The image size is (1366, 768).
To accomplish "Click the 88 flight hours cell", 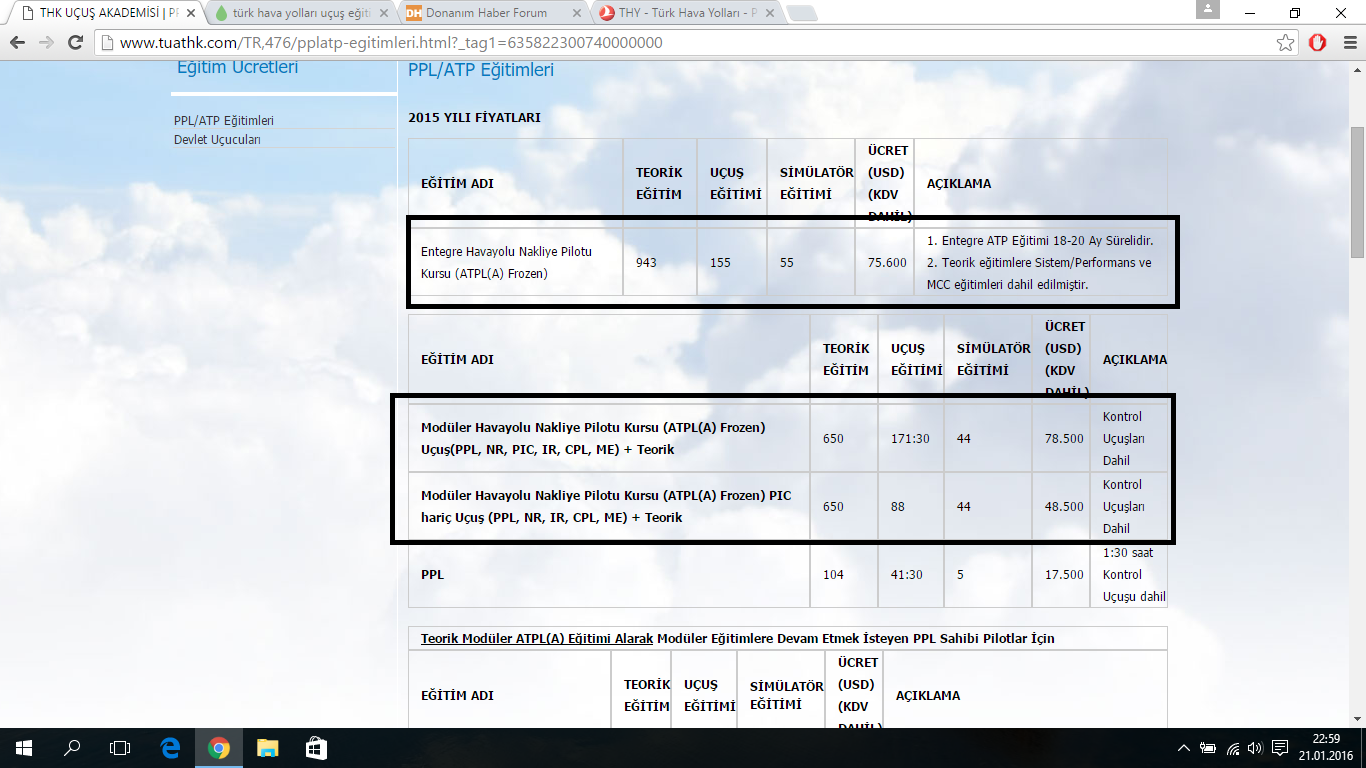I will pos(912,506).
